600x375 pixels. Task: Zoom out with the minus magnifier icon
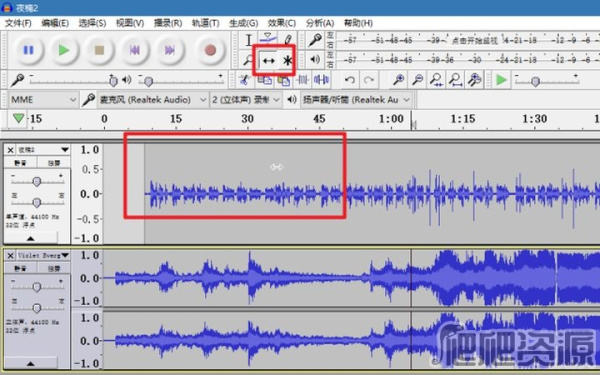tap(417, 80)
